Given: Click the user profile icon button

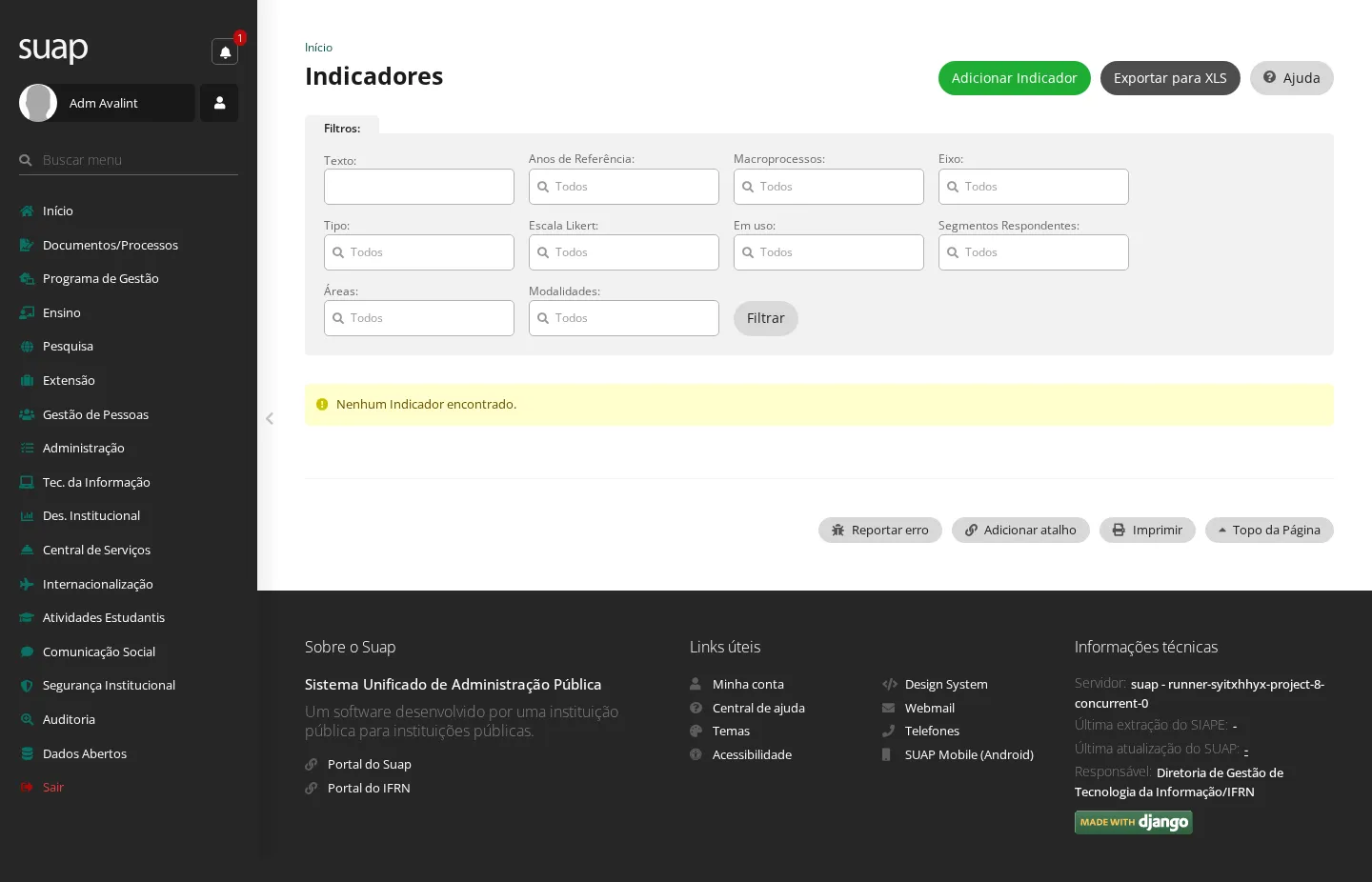Looking at the screenshot, I should coord(219,103).
